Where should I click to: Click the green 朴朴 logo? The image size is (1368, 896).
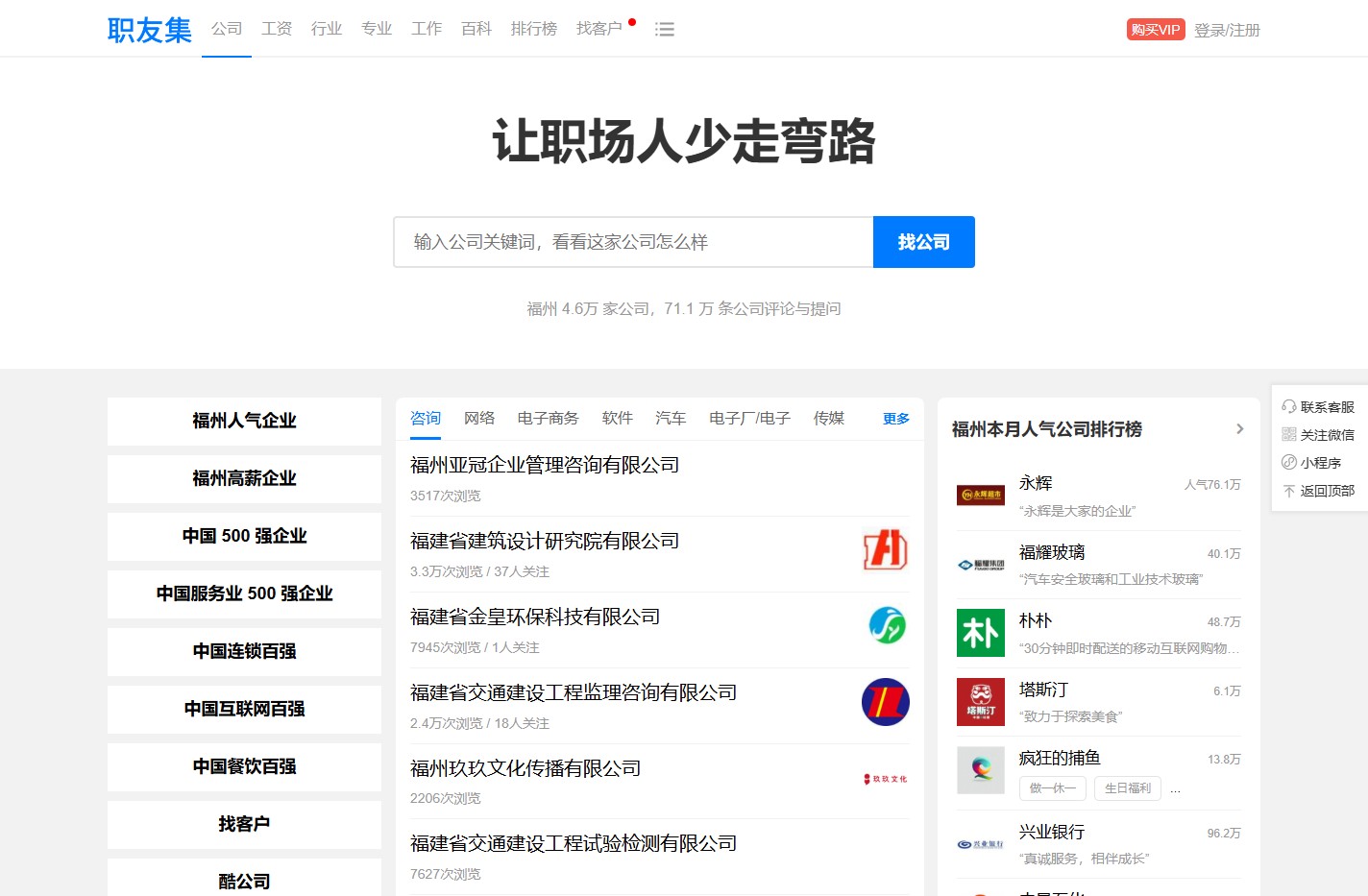pyautogui.click(x=981, y=633)
